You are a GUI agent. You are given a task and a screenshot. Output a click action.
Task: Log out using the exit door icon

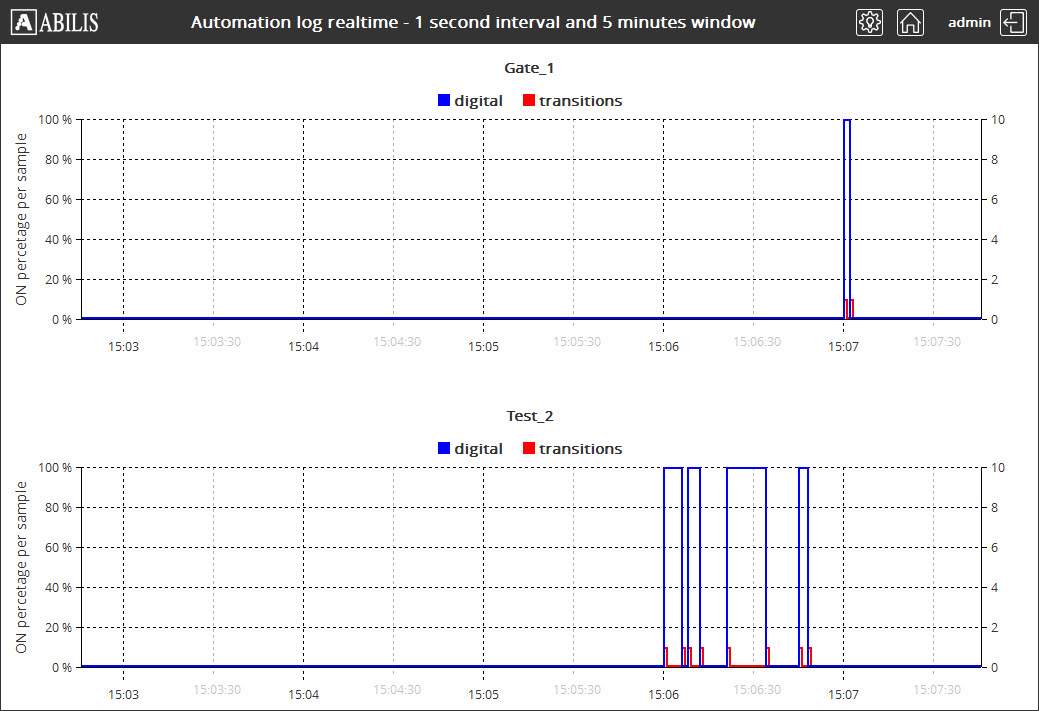[1014, 23]
